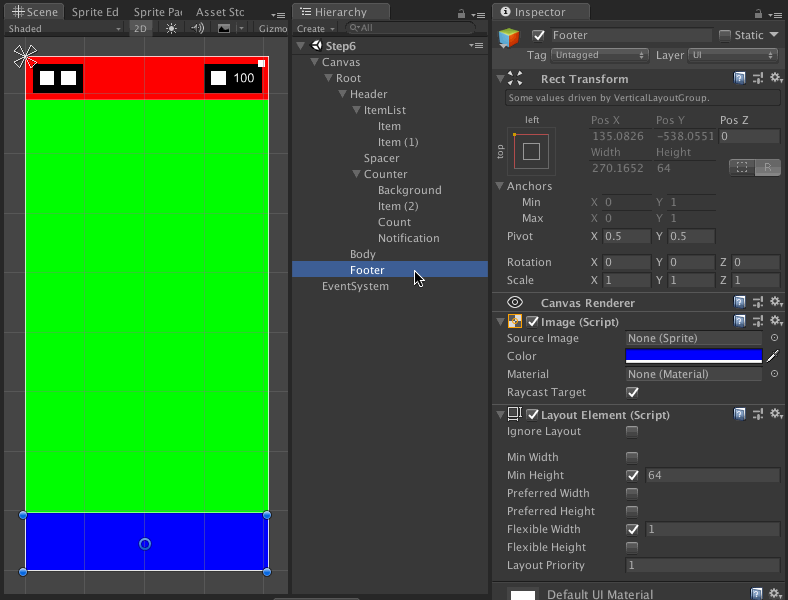Enable Ignore Layout checkbox

click(x=632, y=431)
